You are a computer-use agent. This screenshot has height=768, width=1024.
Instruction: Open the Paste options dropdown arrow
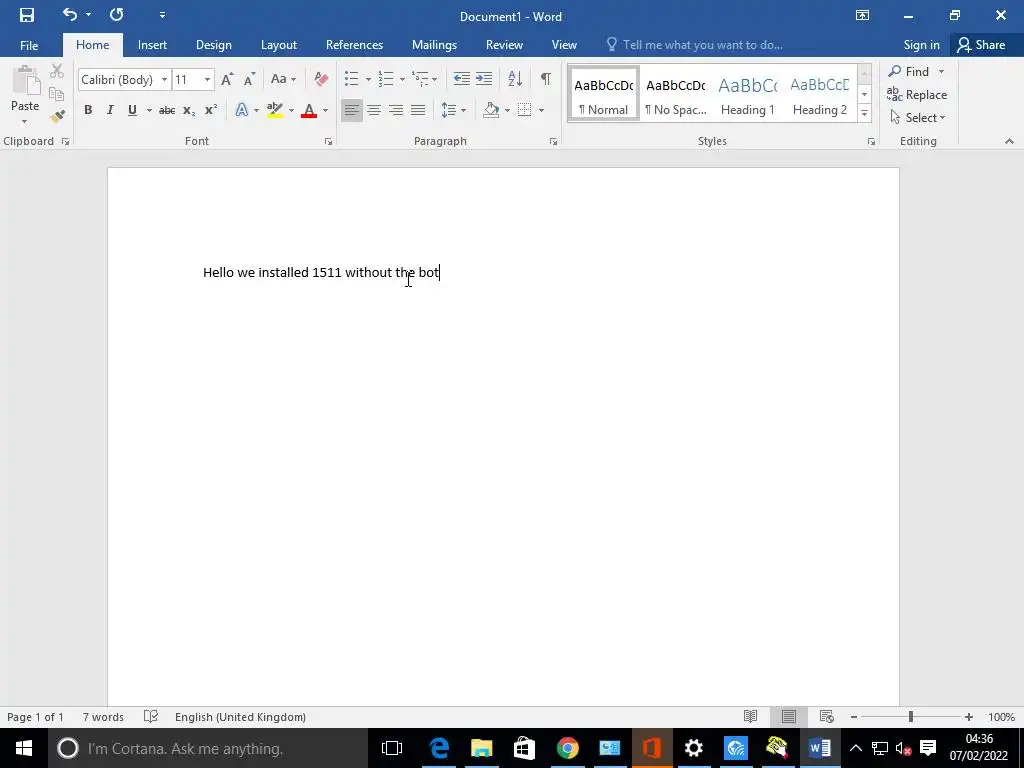tap(25, 121)
